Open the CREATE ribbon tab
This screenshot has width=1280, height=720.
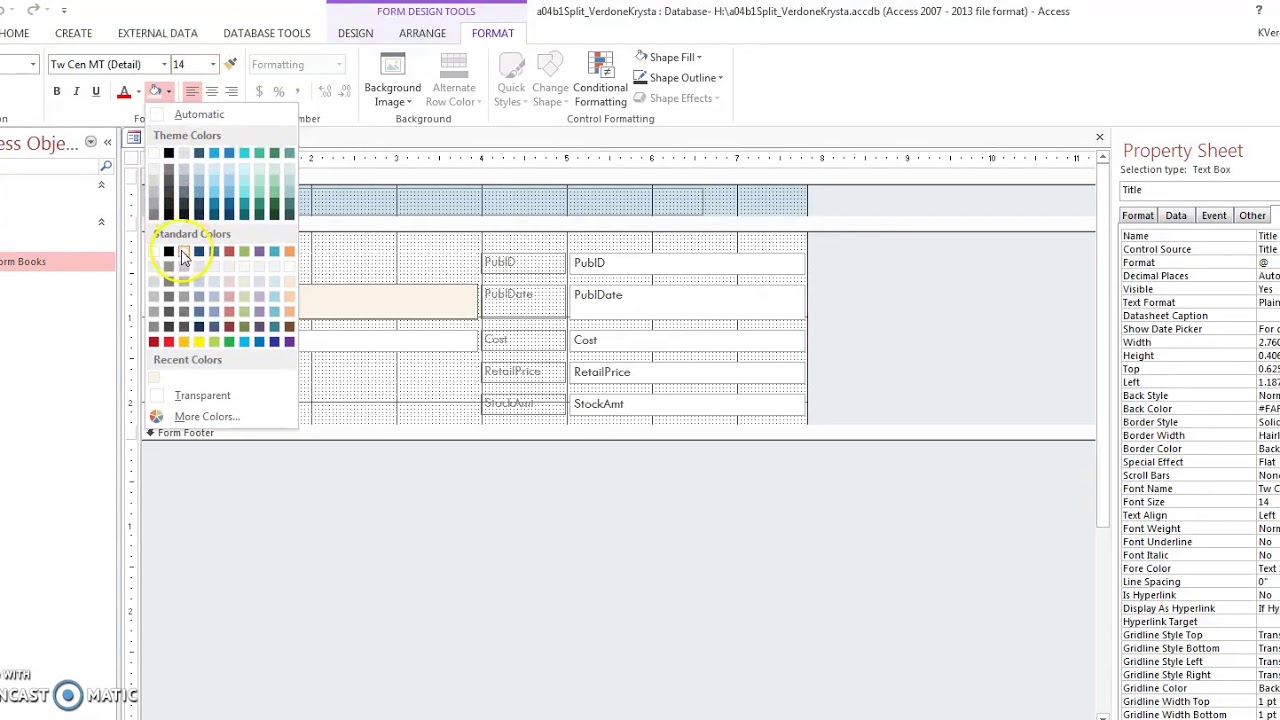pyautogui.click(x=74, y=33)
